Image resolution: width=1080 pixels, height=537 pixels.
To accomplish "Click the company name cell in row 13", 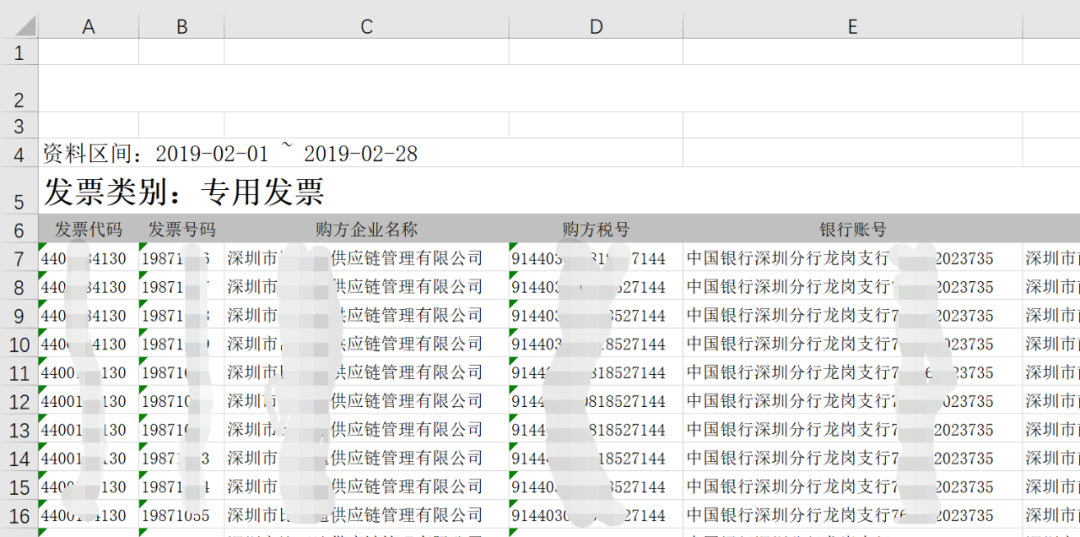I will (366, 429).
